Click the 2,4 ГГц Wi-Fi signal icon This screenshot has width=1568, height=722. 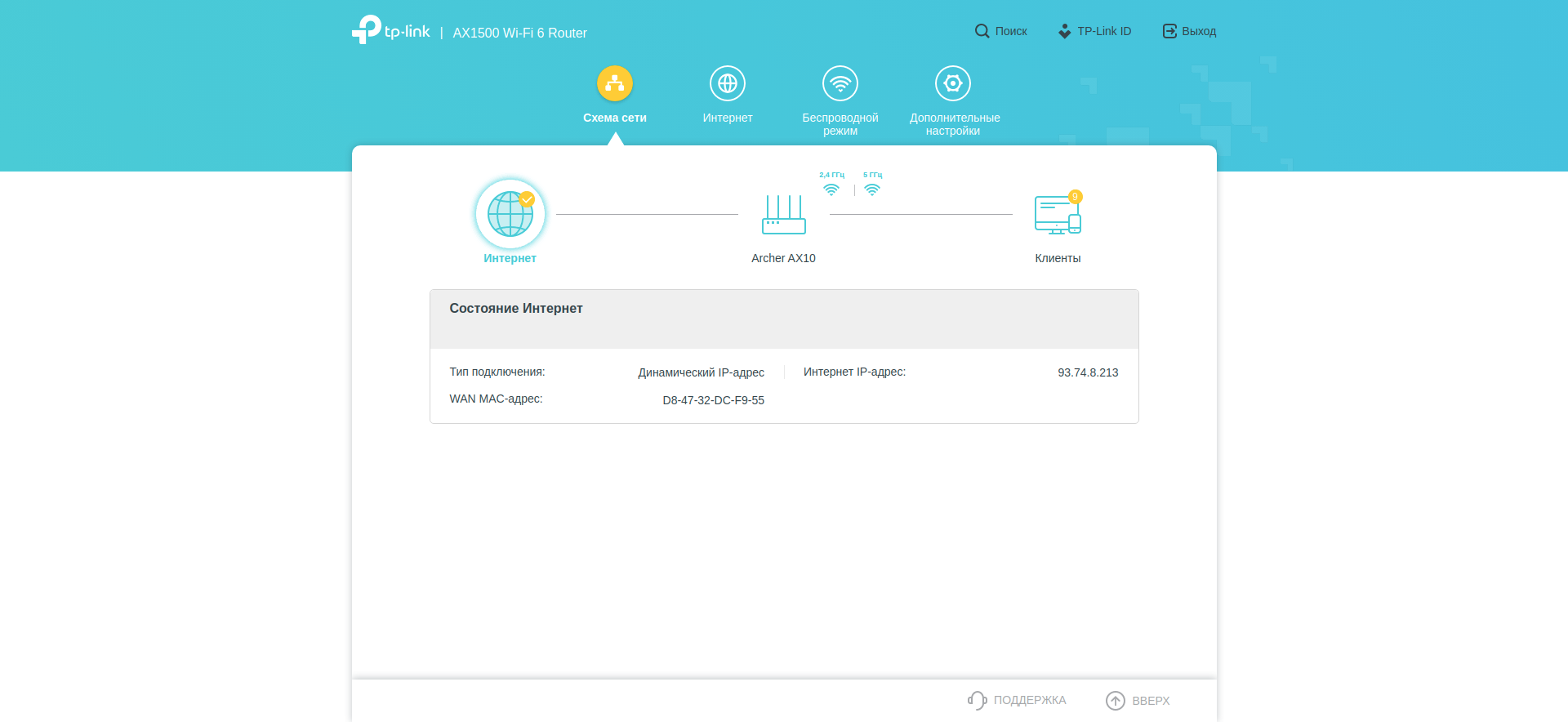[831, 189]
